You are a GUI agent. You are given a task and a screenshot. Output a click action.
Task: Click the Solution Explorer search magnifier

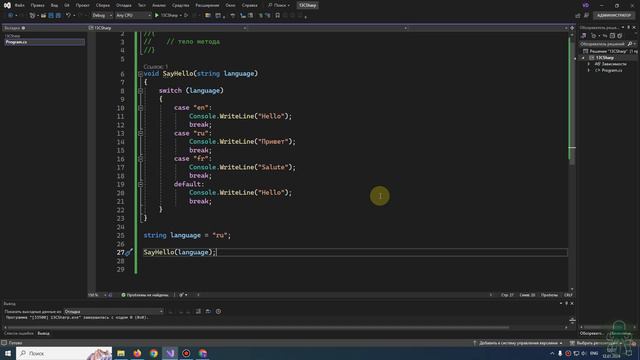coord(630,44)
